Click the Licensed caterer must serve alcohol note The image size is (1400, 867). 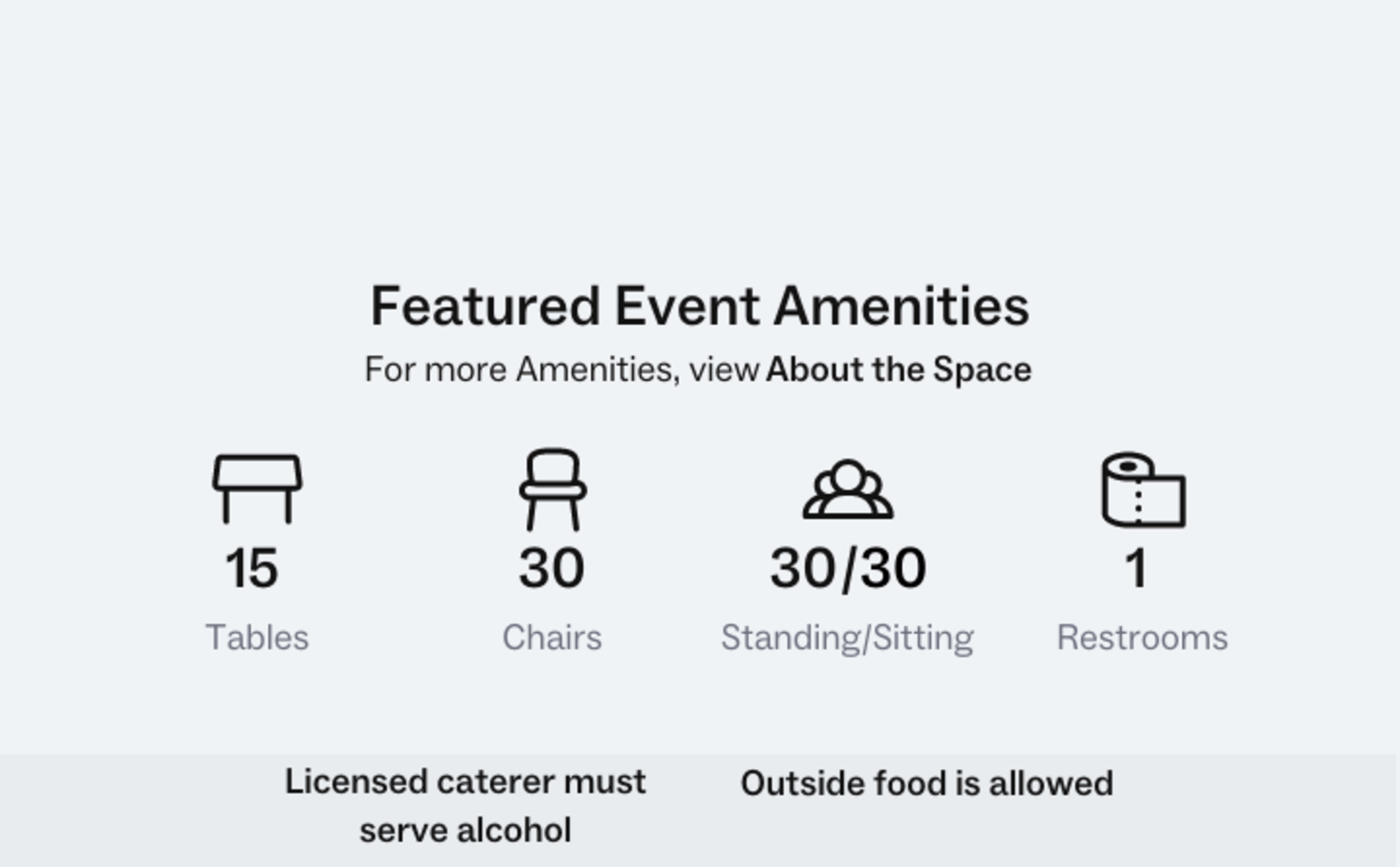click(x=465, y=806)
